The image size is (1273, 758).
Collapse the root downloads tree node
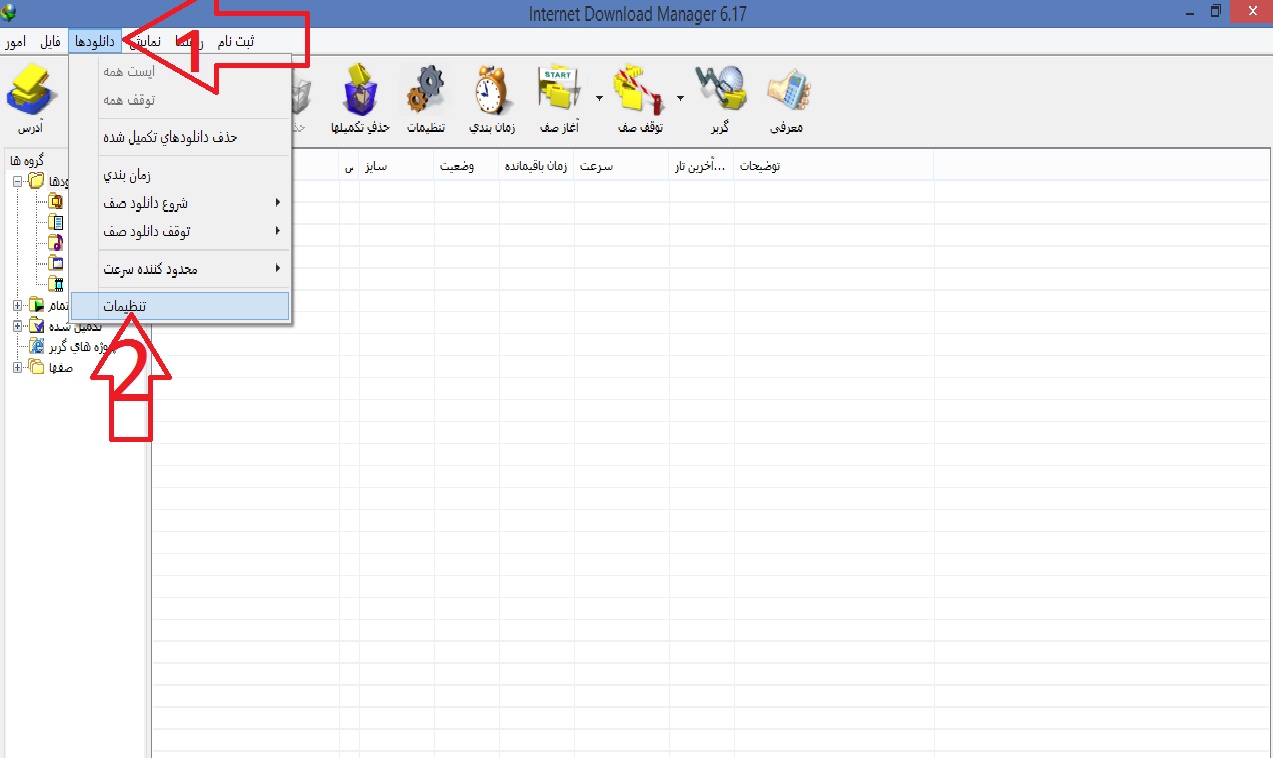[x=18, y=181]
